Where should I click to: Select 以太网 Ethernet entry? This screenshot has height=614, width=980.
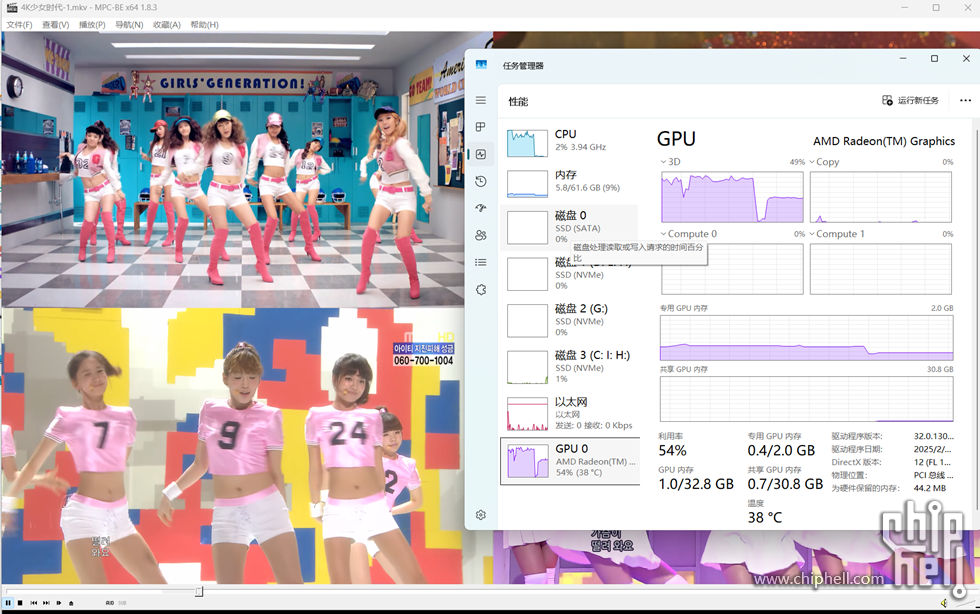(x=570, y=413)
